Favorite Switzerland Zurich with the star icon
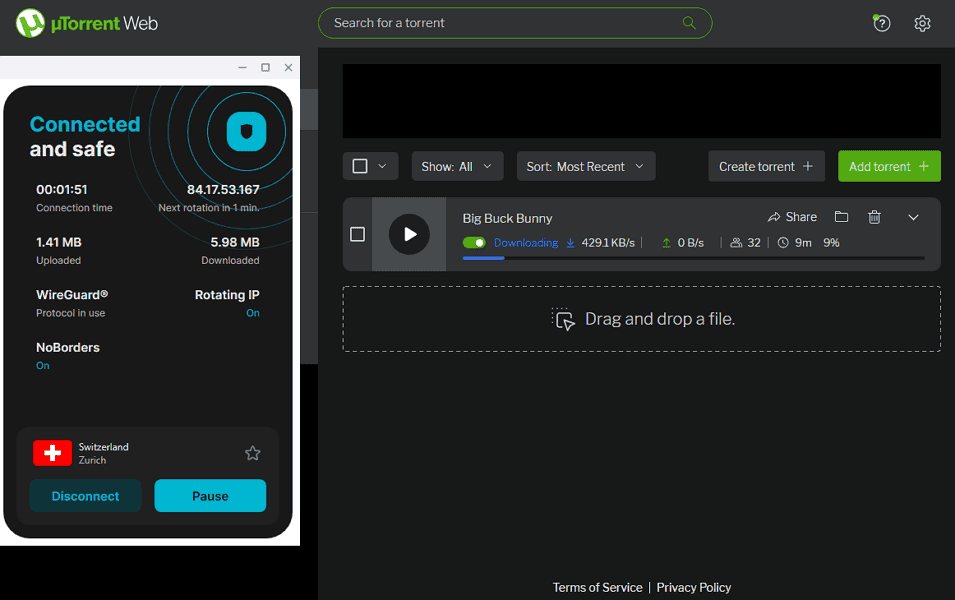The width and height of the screenshot is (955, 600). (252, 453)
